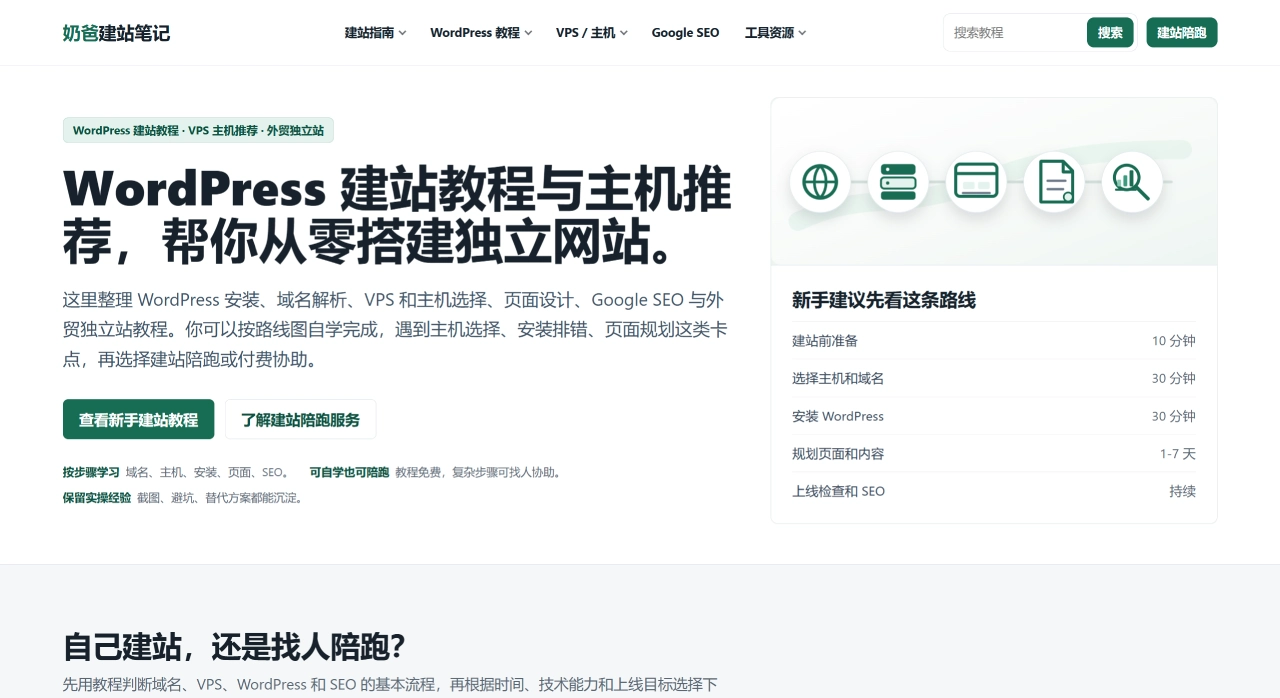
Task: Click the 搜索 button
Action: pos(1110,33)
